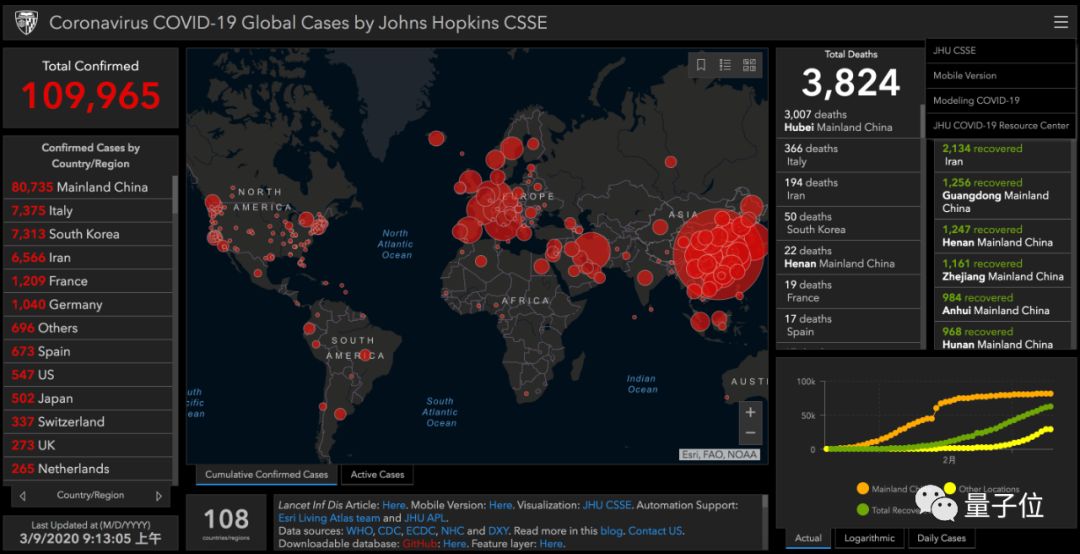
Task: Switch chart to Logarithmic view
Action: (869, 538)
